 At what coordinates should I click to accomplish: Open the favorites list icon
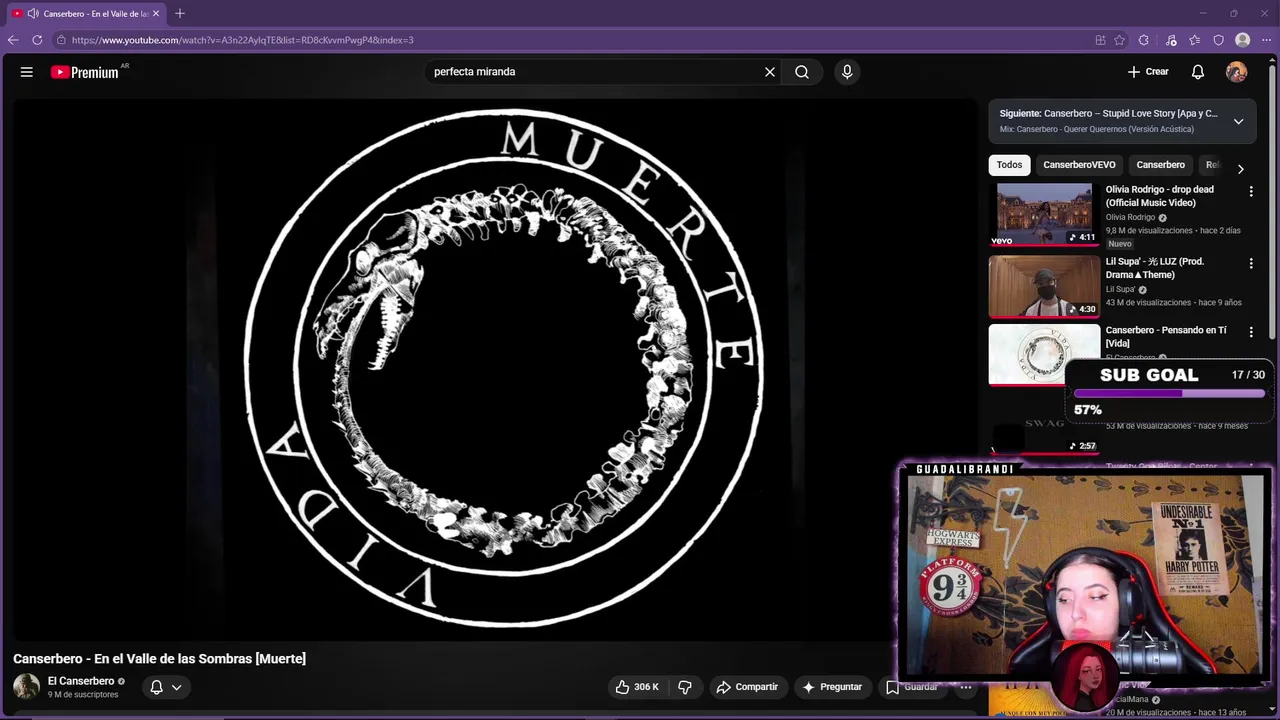1195,40
